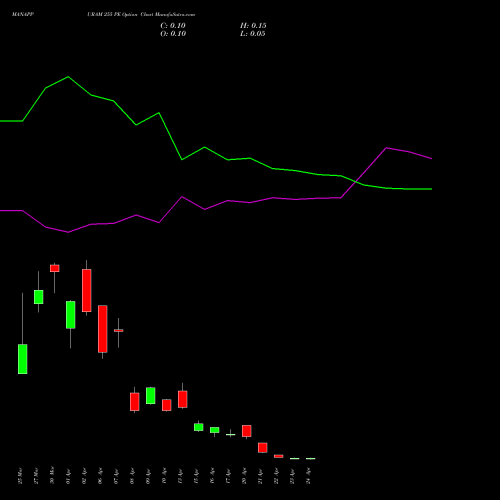500x500 pixels.
Task: Select the 22 Apr date label
Action: point(277,476)
